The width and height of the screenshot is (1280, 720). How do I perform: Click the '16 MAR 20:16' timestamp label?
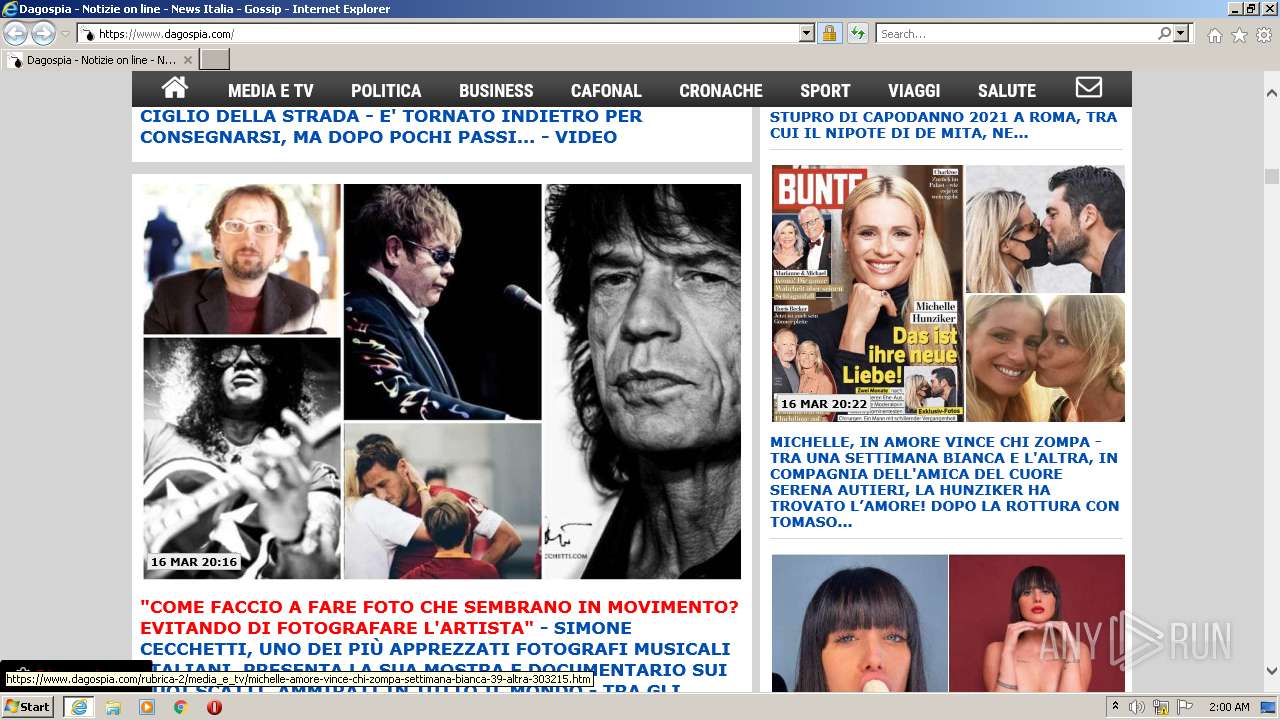coord(194,562)
